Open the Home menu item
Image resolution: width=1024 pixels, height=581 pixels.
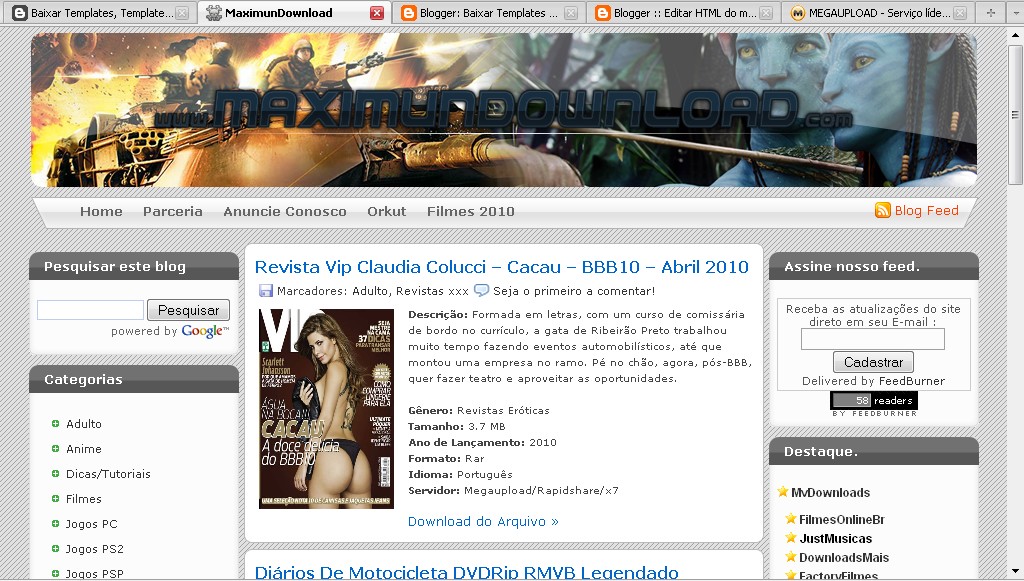[x=101, y=212]
